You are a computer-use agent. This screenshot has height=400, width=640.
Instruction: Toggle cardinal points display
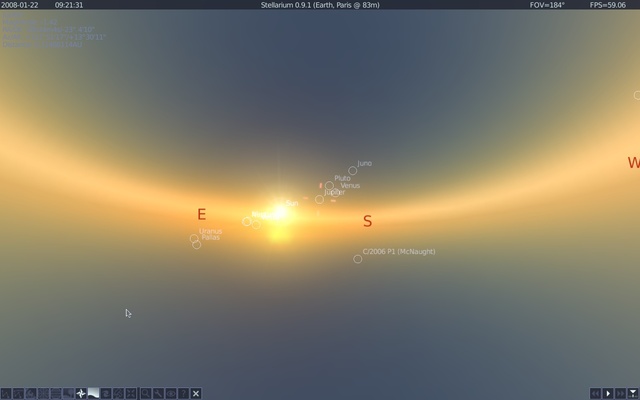81,393
